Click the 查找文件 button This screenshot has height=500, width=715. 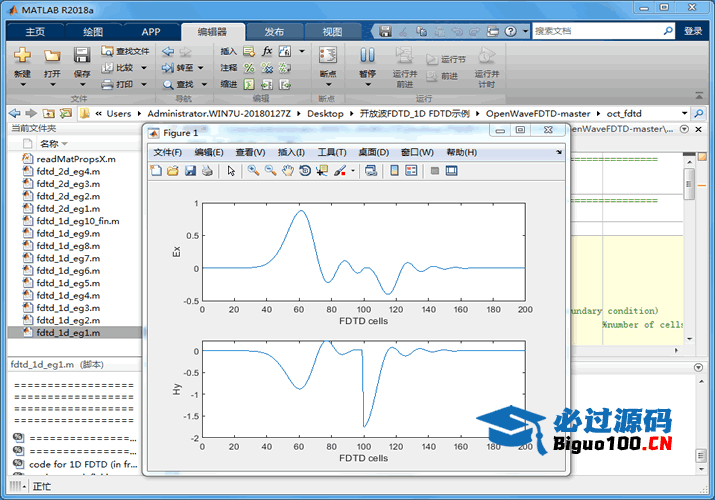tap(126, 51)
